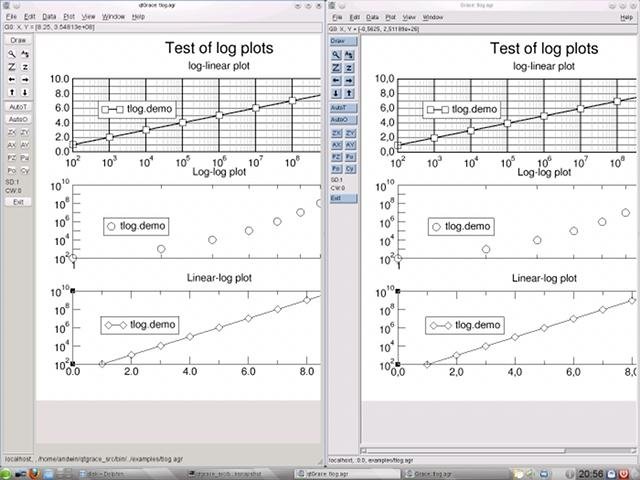
Task: Click the AutoO button in Grace window
Action: click(x=343, y=120)
